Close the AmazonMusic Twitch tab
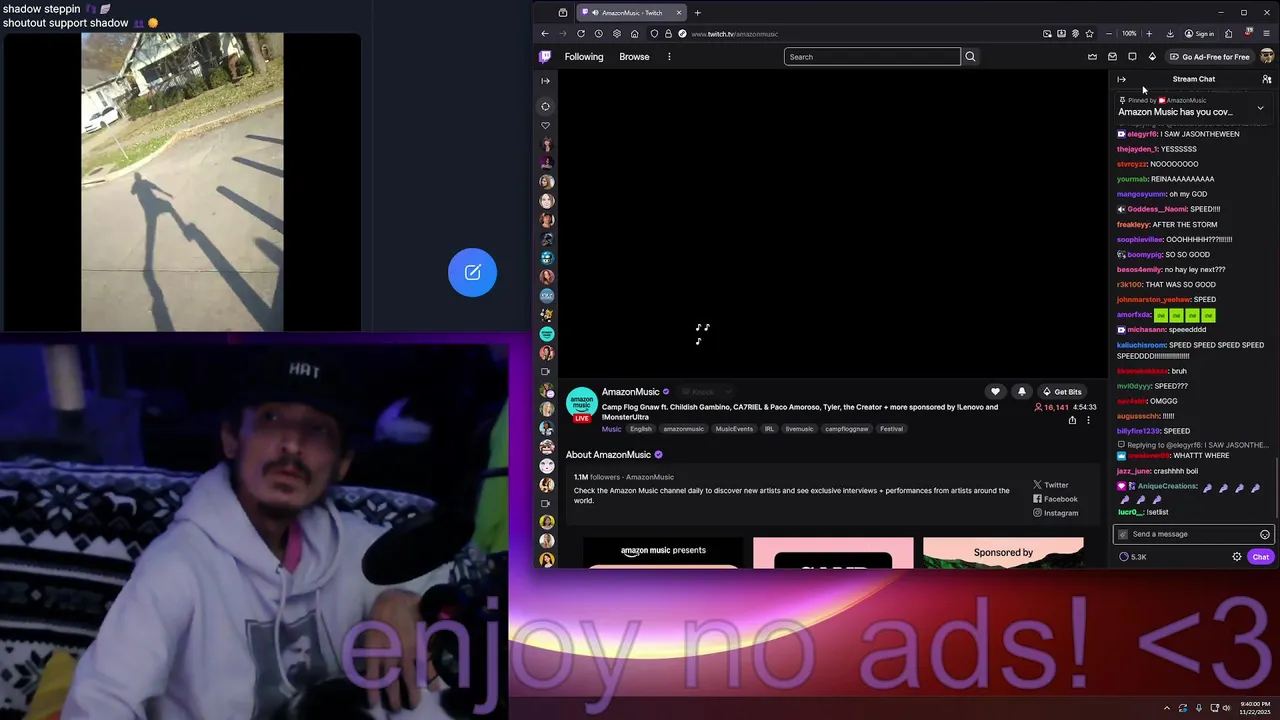Image resolution: width=1280 pixels, height=720 pixels. tap(679, 13)
